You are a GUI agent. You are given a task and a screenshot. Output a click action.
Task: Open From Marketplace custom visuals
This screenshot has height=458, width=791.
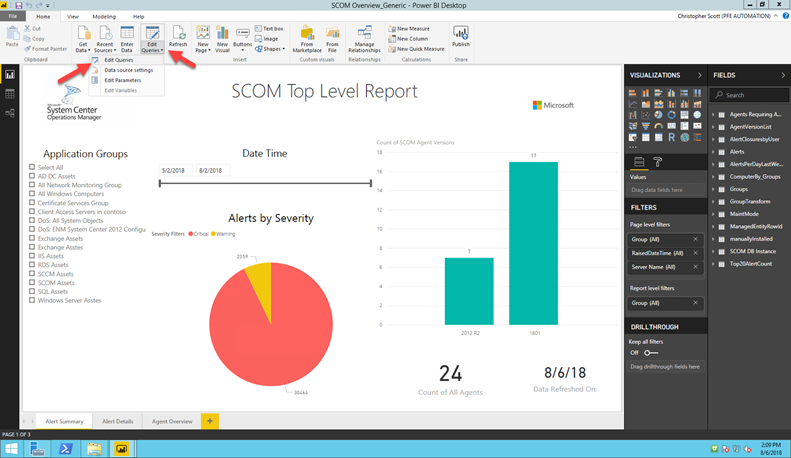point(307,39)
